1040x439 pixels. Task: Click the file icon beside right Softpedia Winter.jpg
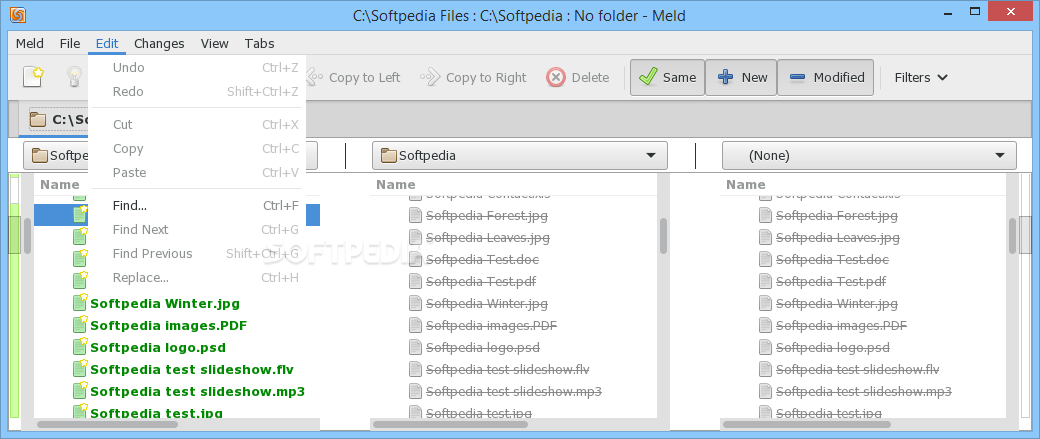pos(765,303)
